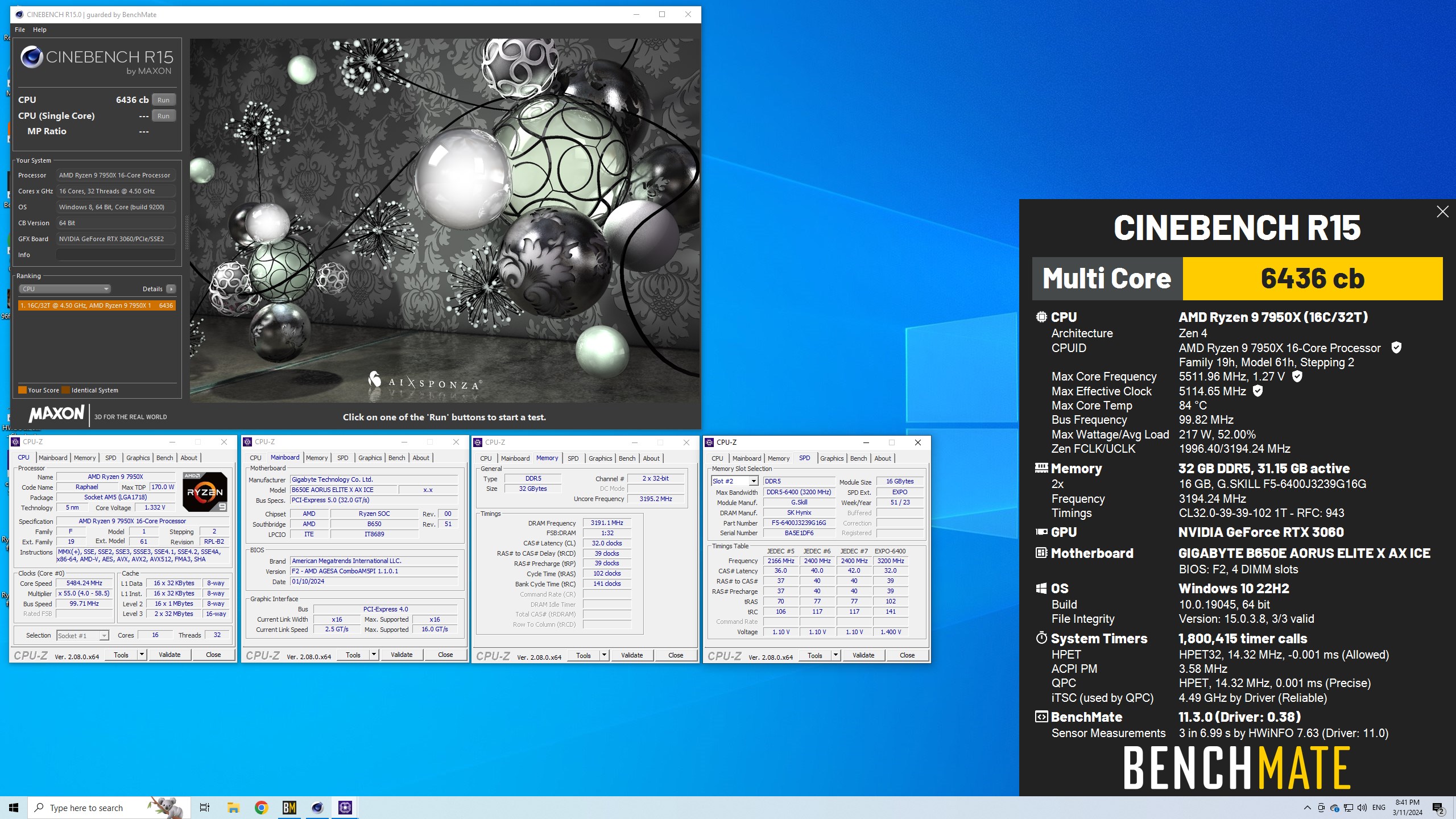The image size is (1456, 819).
Task: Open the Help menu in Cinebench
Action: (40, 30)
